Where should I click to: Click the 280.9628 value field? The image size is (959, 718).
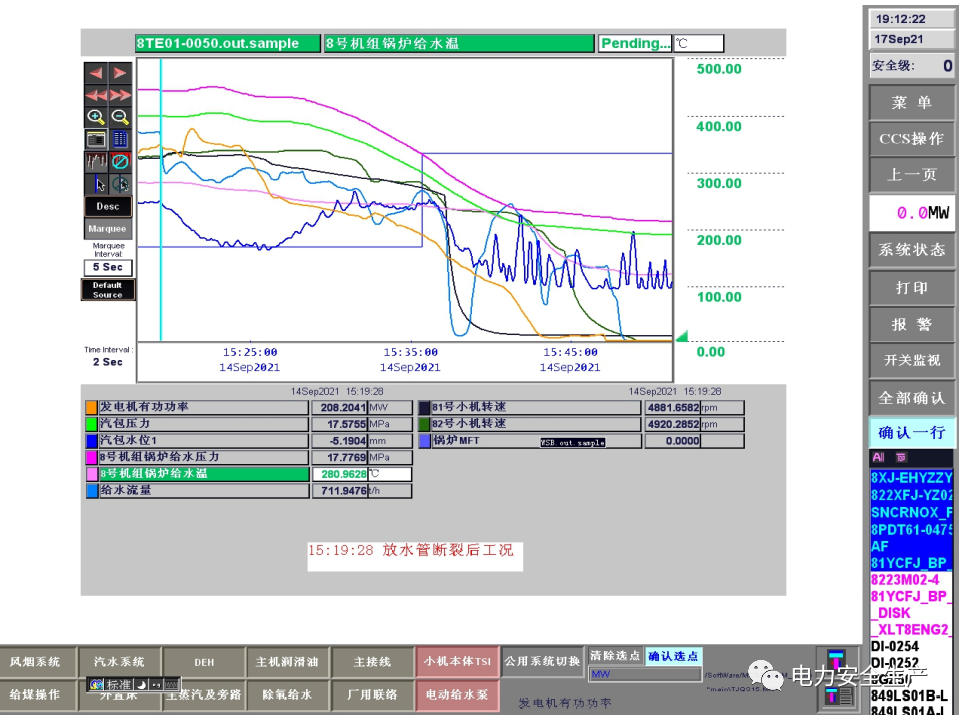[340, 474]
